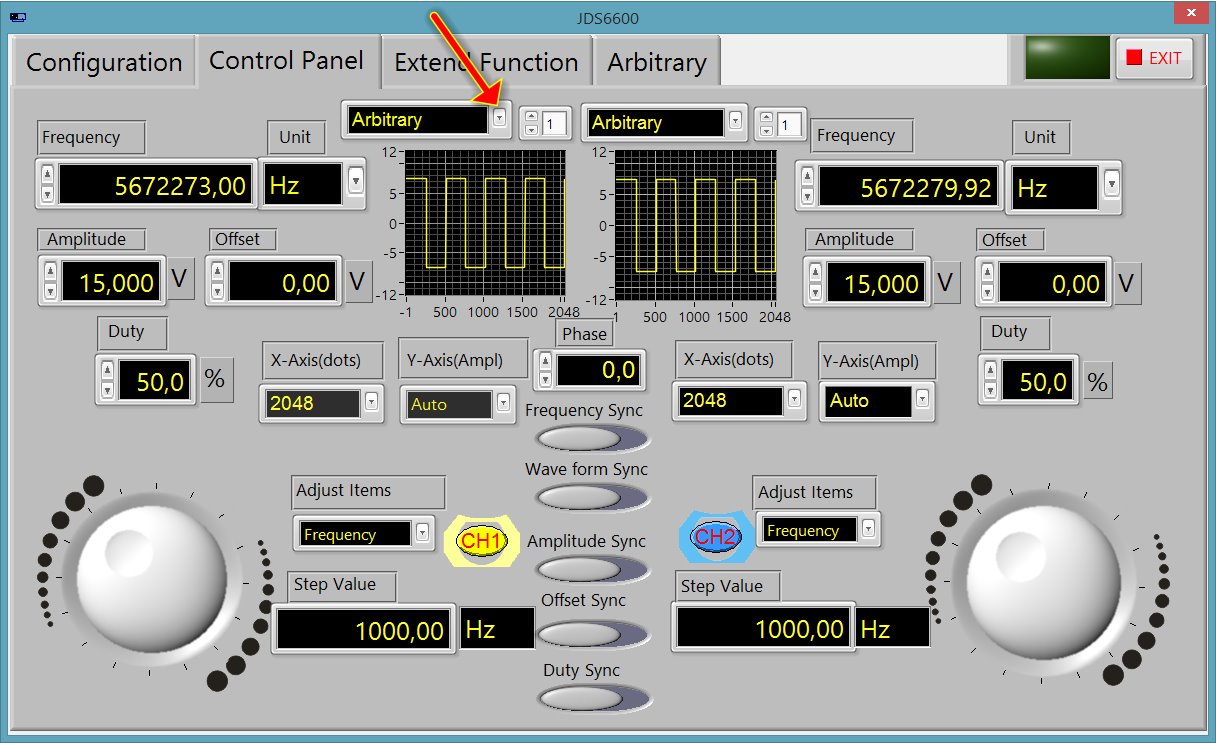Click CH2 Duty stepper arrows
The image size is (1216, 743).
[990, 380]
